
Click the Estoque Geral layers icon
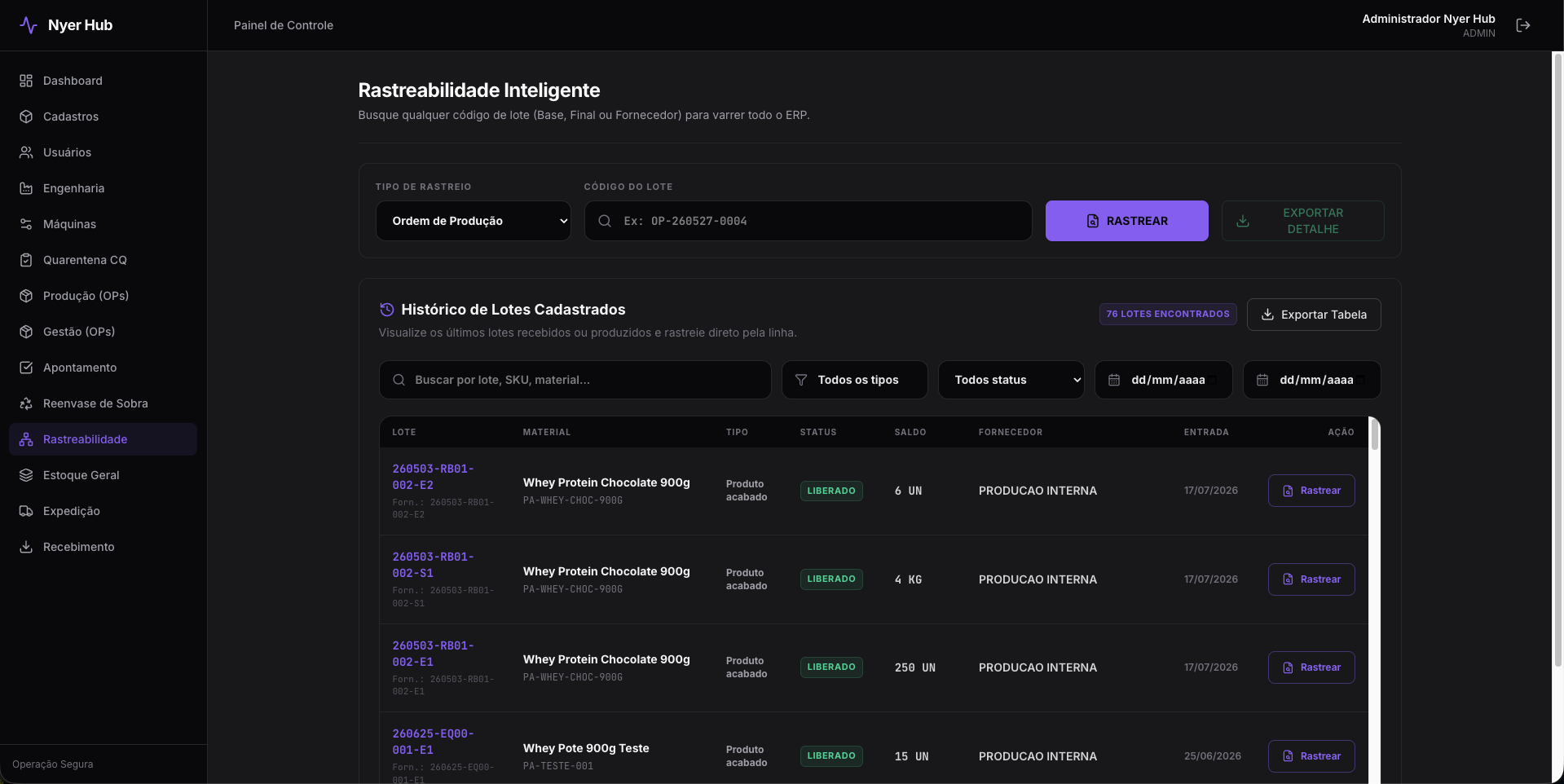coord(26,475)
